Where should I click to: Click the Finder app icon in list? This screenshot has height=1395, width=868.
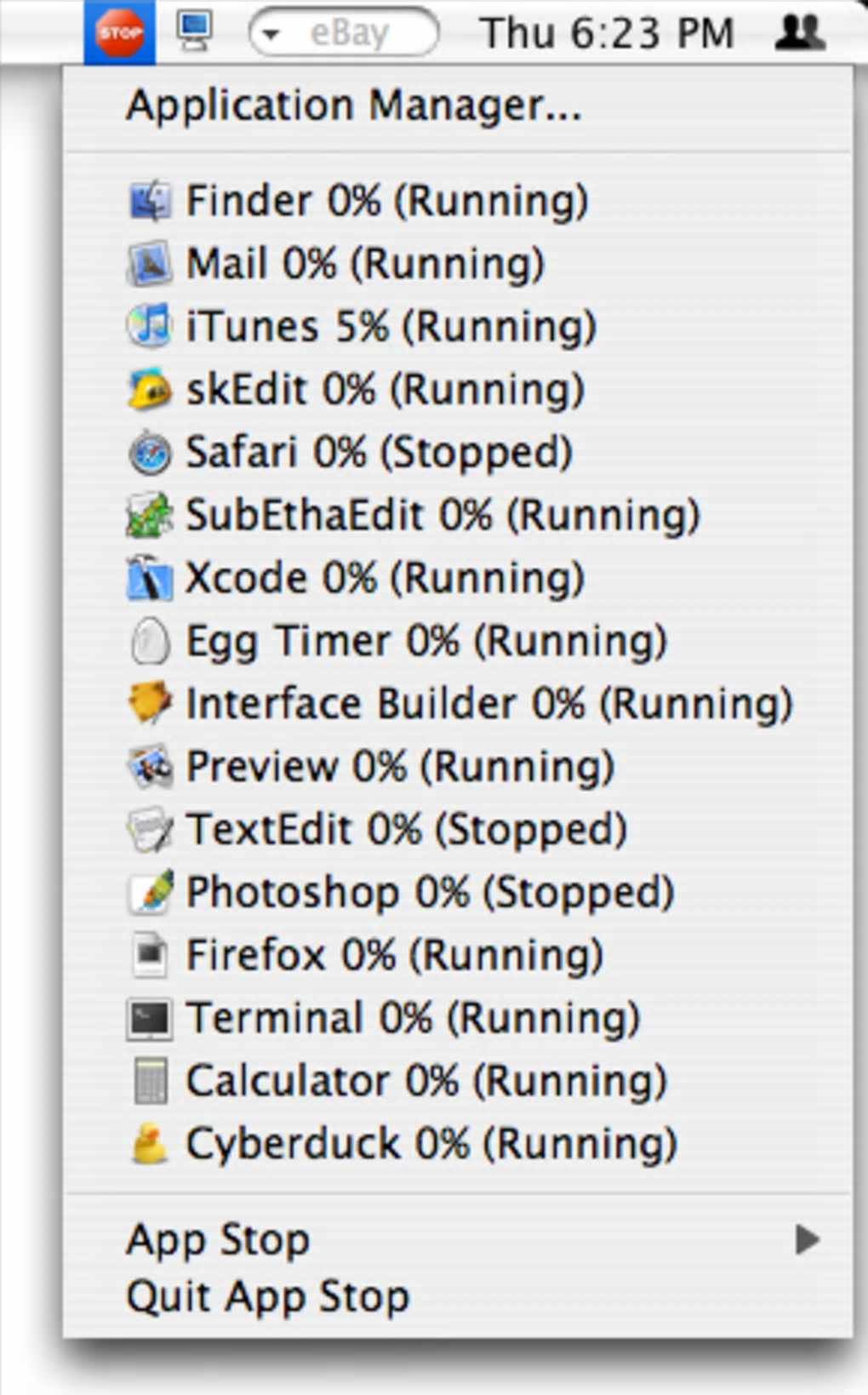(x=150, y=202)
